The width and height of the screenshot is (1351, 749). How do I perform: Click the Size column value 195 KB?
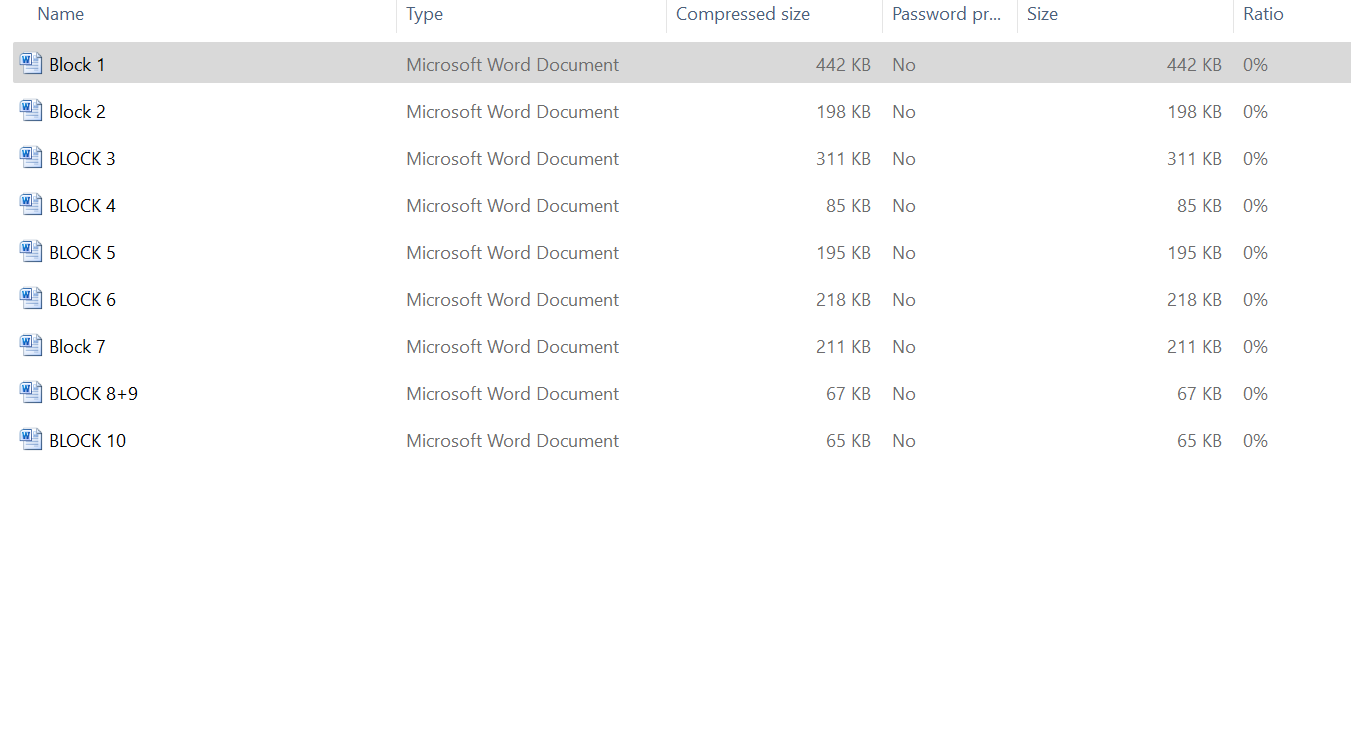point(1194,253)
